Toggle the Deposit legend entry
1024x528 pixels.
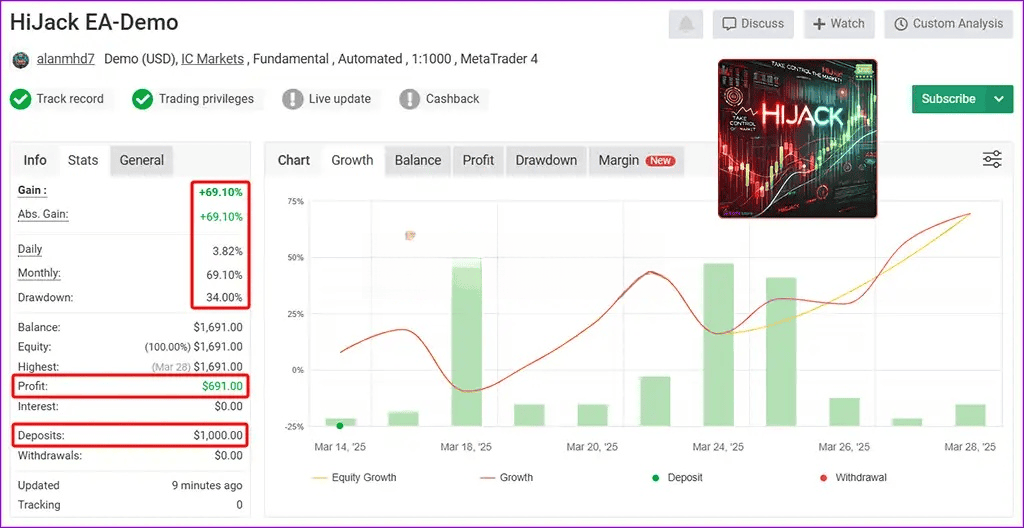pos(677,478)
